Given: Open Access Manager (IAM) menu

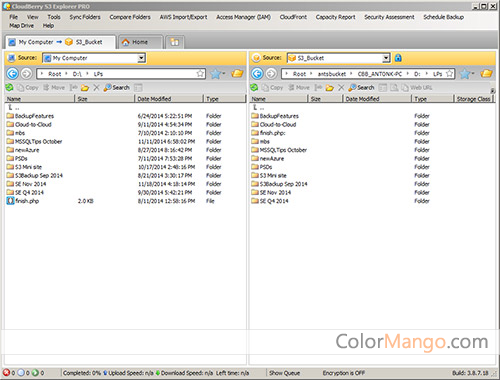Looking at the screenshot, I should 243,17.
